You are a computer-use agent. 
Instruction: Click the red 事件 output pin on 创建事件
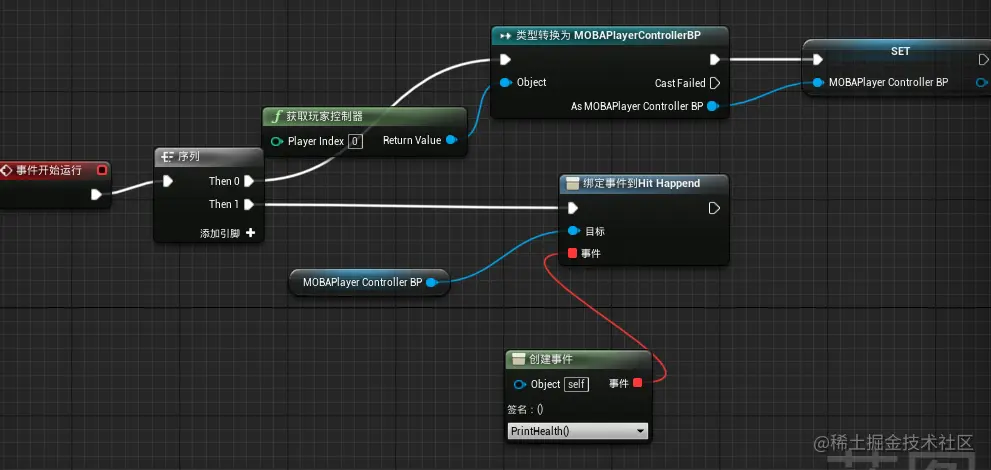tap(637, 383)
